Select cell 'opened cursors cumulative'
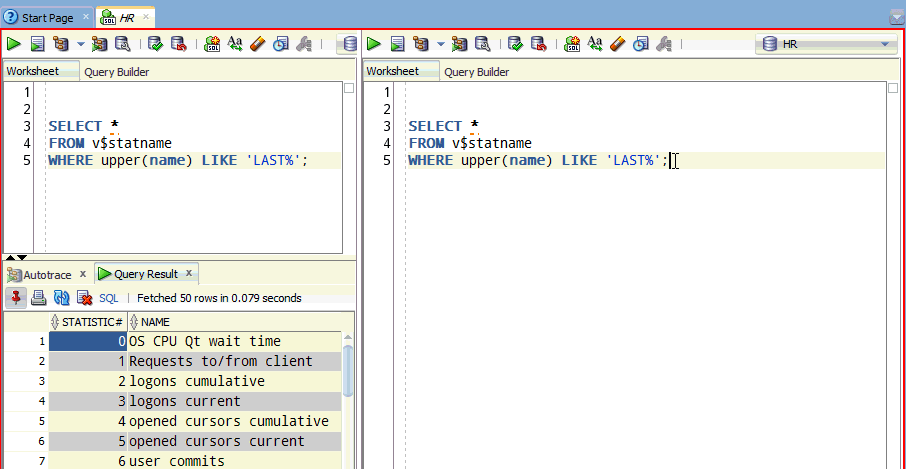Image resolution: width=906 pixels, height=469 pixels. pyautogui.click(x=235, y=422)
